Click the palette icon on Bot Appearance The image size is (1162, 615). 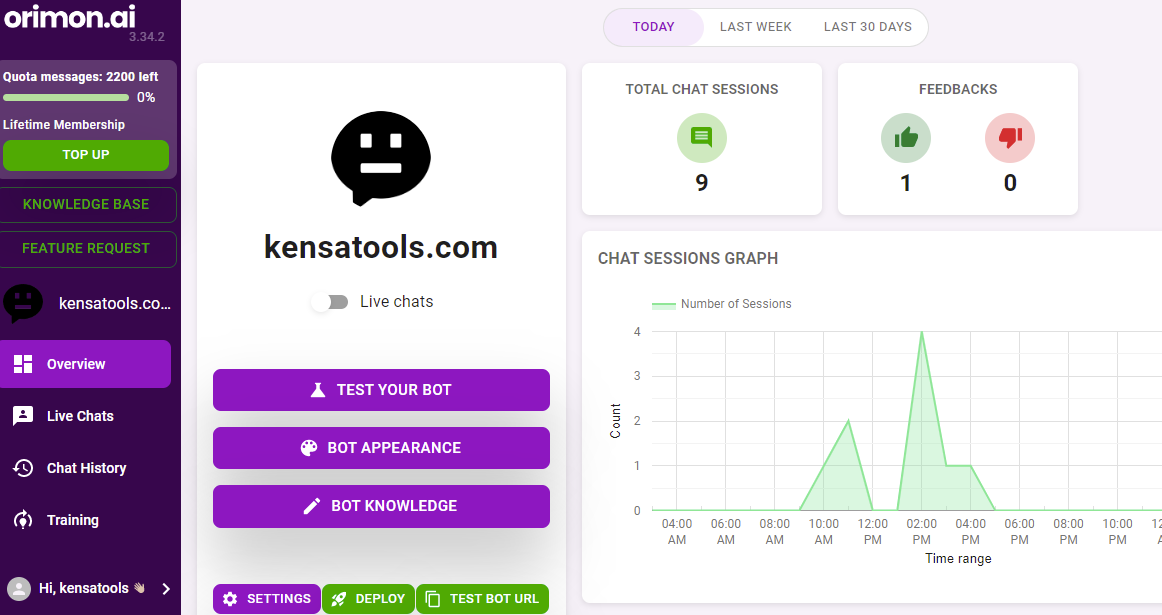point(309,448)
